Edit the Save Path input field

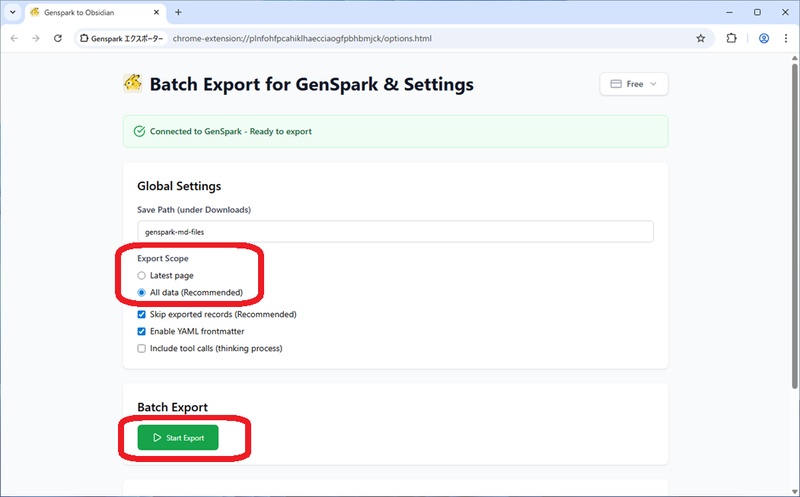pos(395,232)
